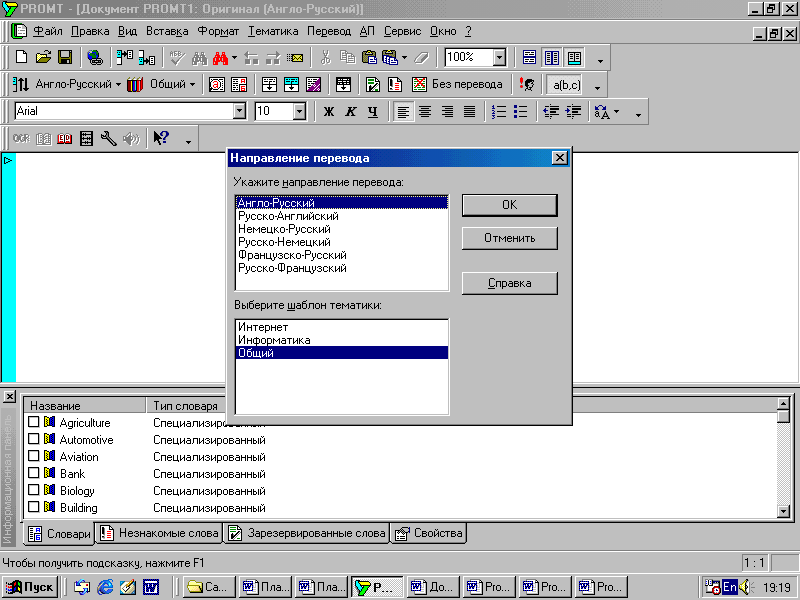
Task: Click the Copy icon in toolbar
Action: pyautogui.click(x=347, y=57)
